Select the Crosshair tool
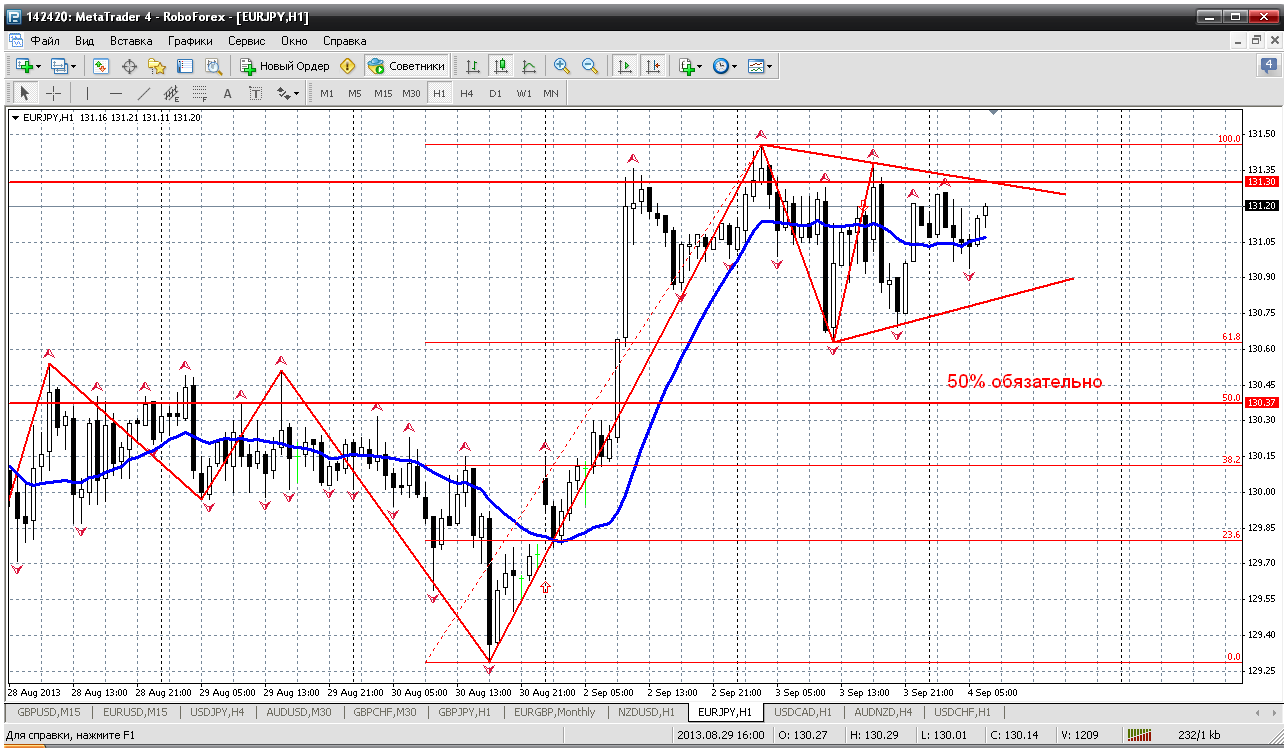 (x=53, y=93)
